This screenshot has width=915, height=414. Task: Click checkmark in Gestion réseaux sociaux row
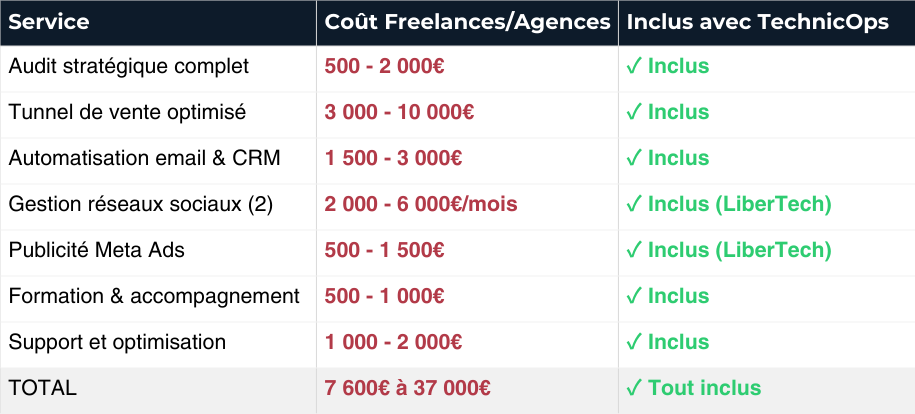point(633,204)
